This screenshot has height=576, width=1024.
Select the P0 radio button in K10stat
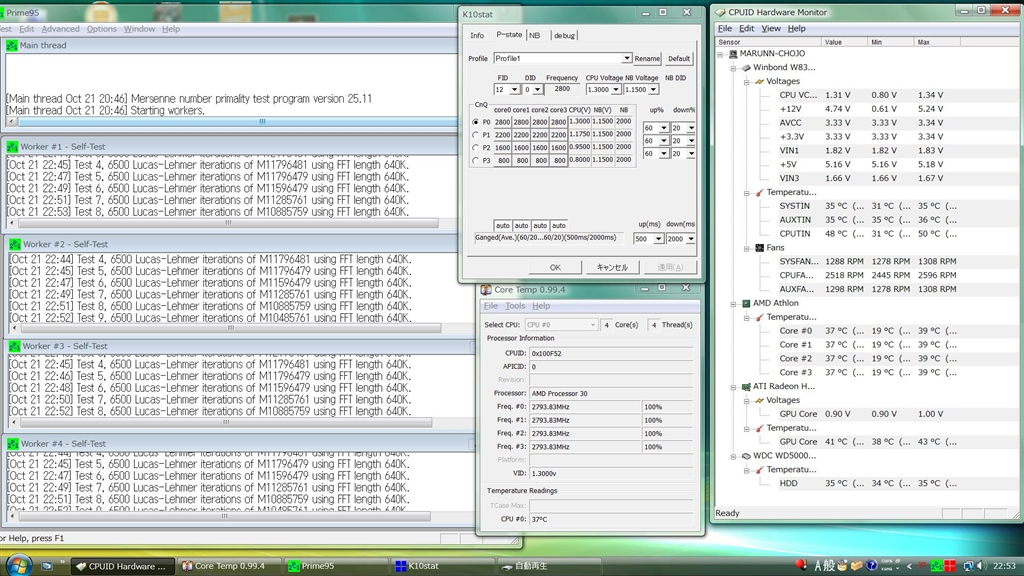pos(475,122)
